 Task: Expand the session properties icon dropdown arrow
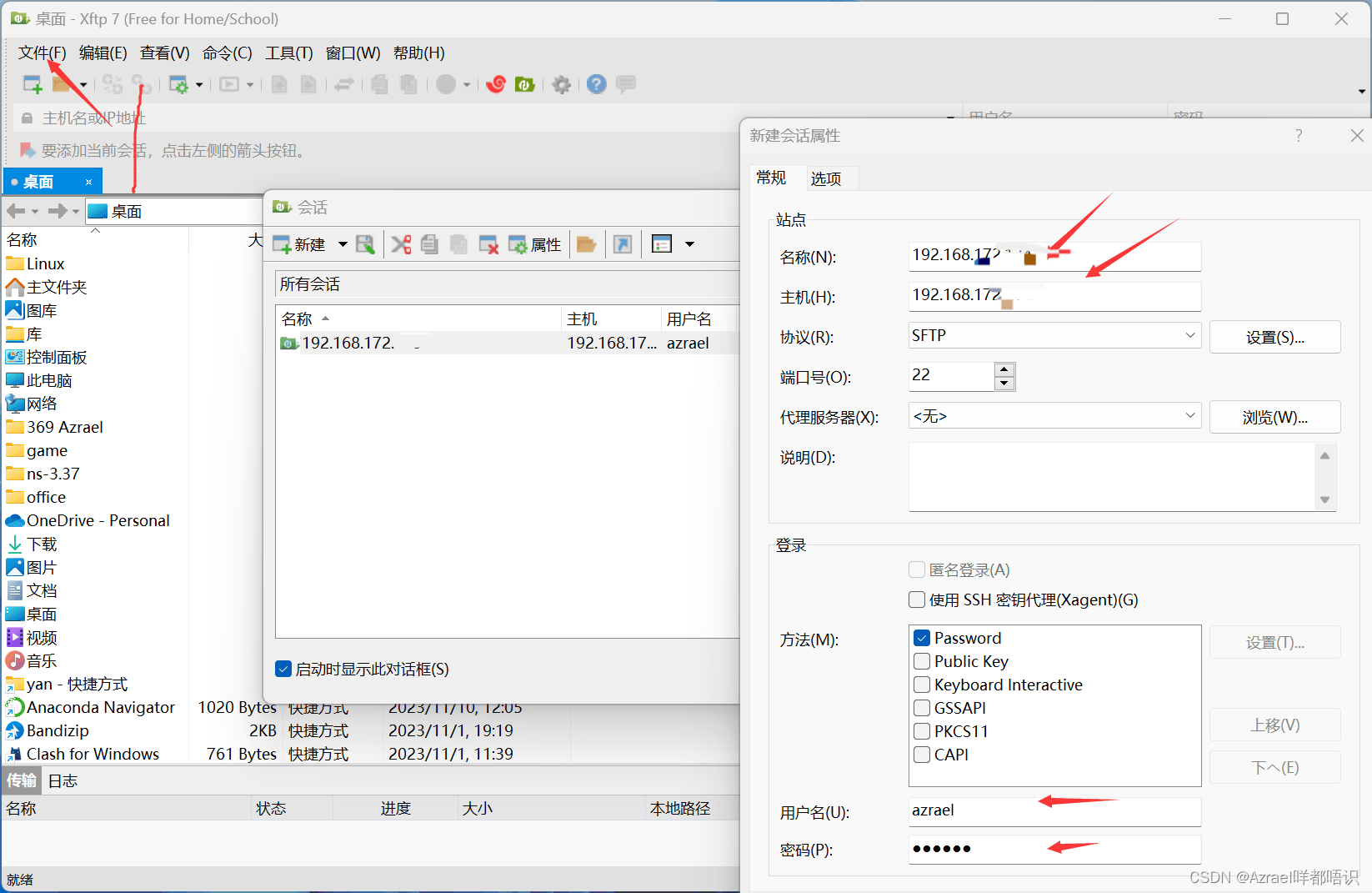[199, 84]
